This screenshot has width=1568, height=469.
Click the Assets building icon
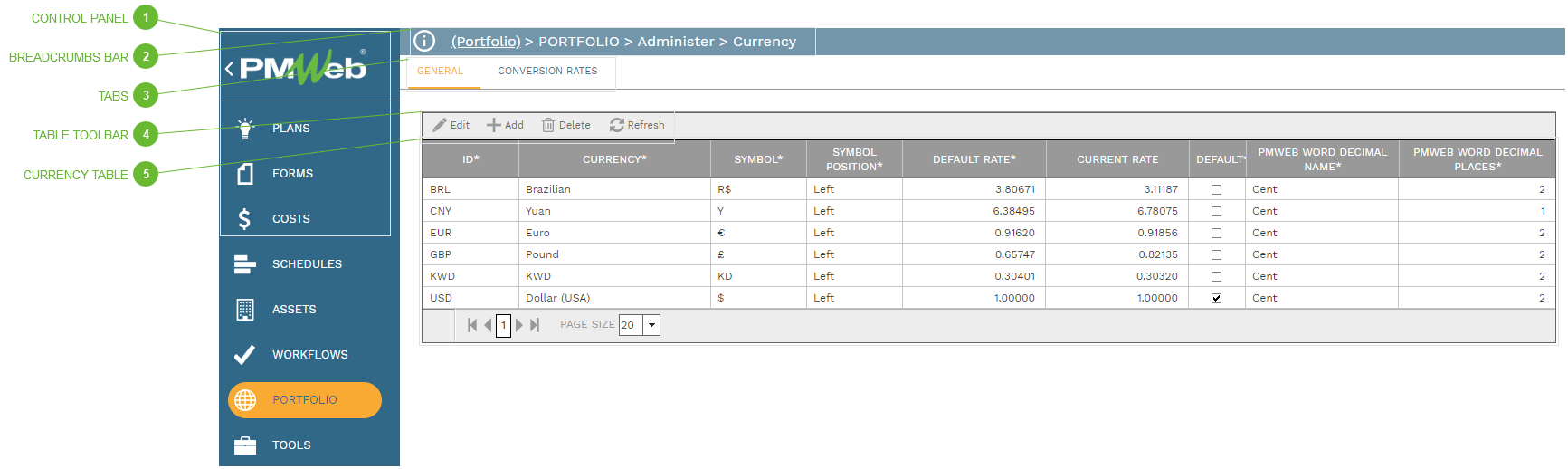(x=244, y=310)
